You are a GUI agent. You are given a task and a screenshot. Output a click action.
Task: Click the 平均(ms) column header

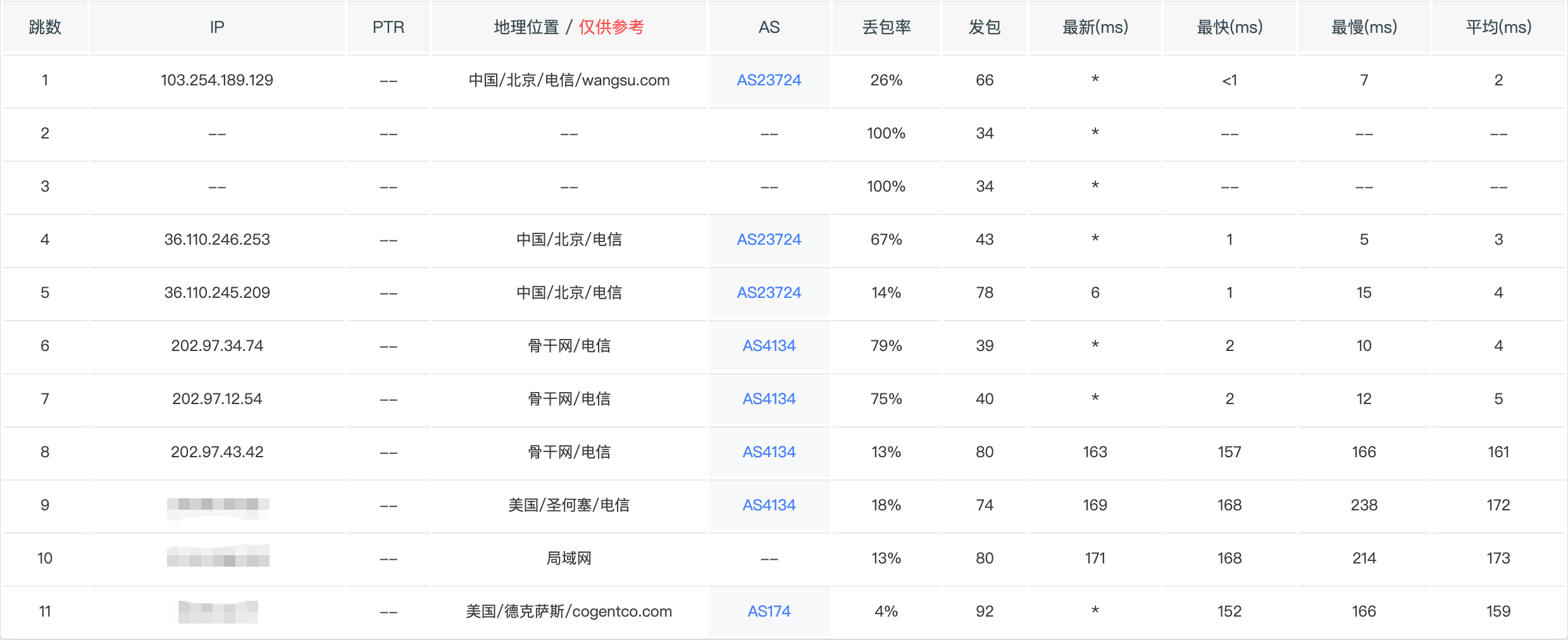tap(1498, 27)
